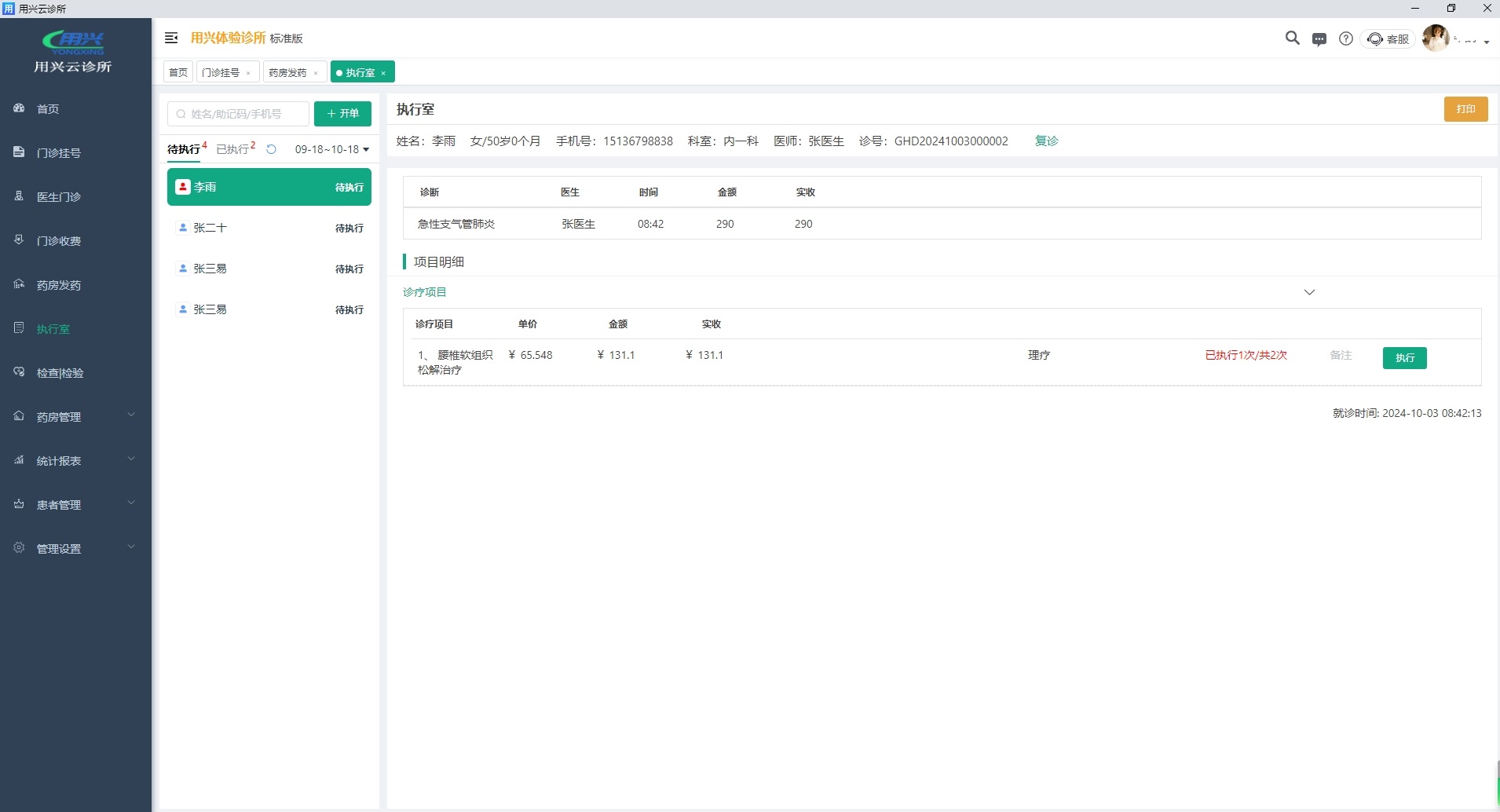The height and width of the screenshot is (812, 1500).
Task: Open 检查|检验 sidebar icon
Action: coord(19,372)
